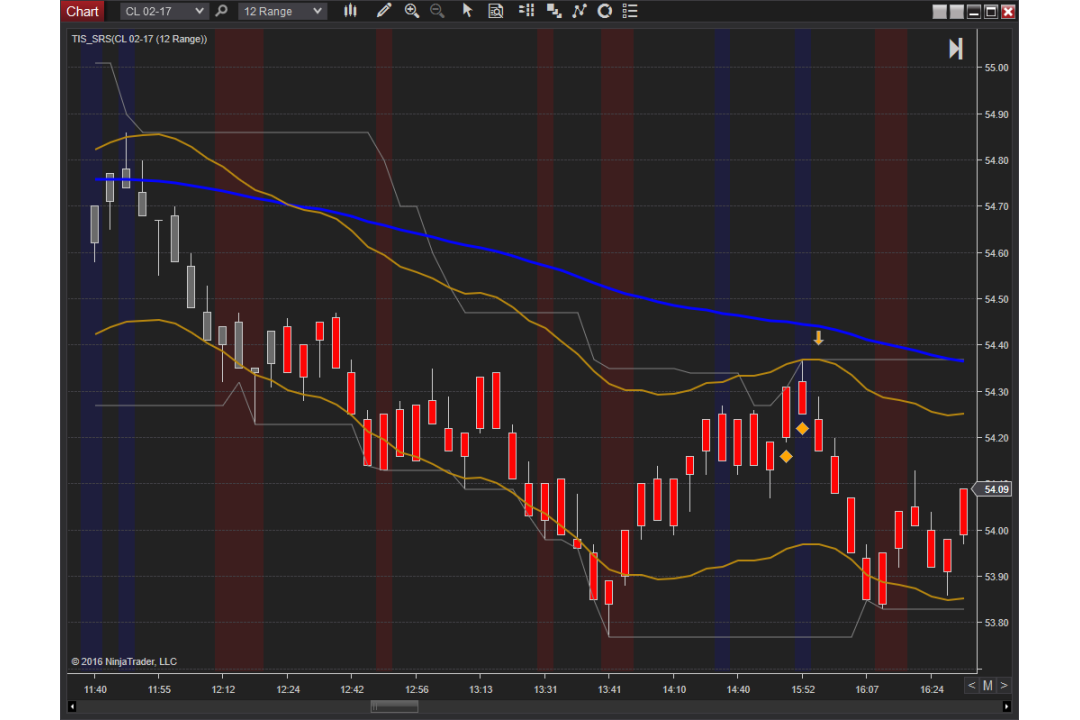
Task: Click the 12:42 time axis label
Action: tap(352, 689)
